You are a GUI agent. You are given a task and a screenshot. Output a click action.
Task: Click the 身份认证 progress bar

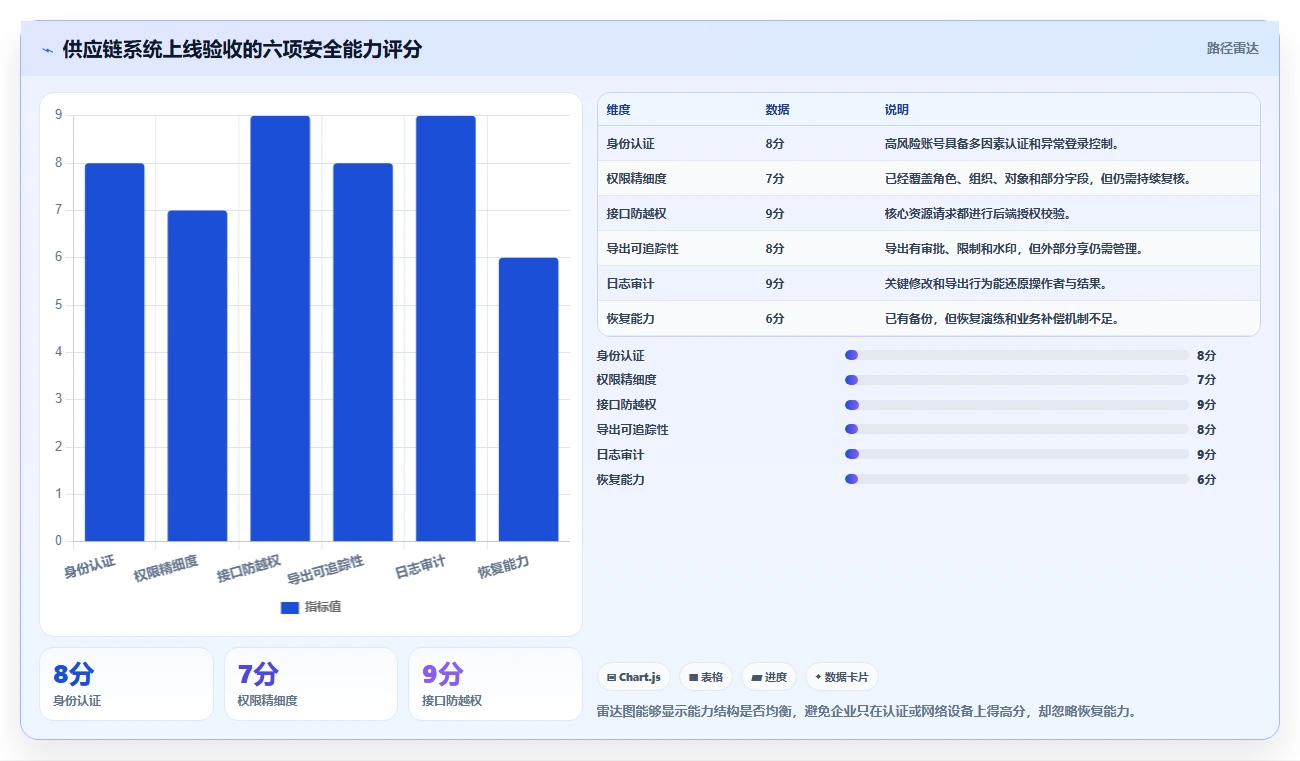click(x=1017, y=355)
